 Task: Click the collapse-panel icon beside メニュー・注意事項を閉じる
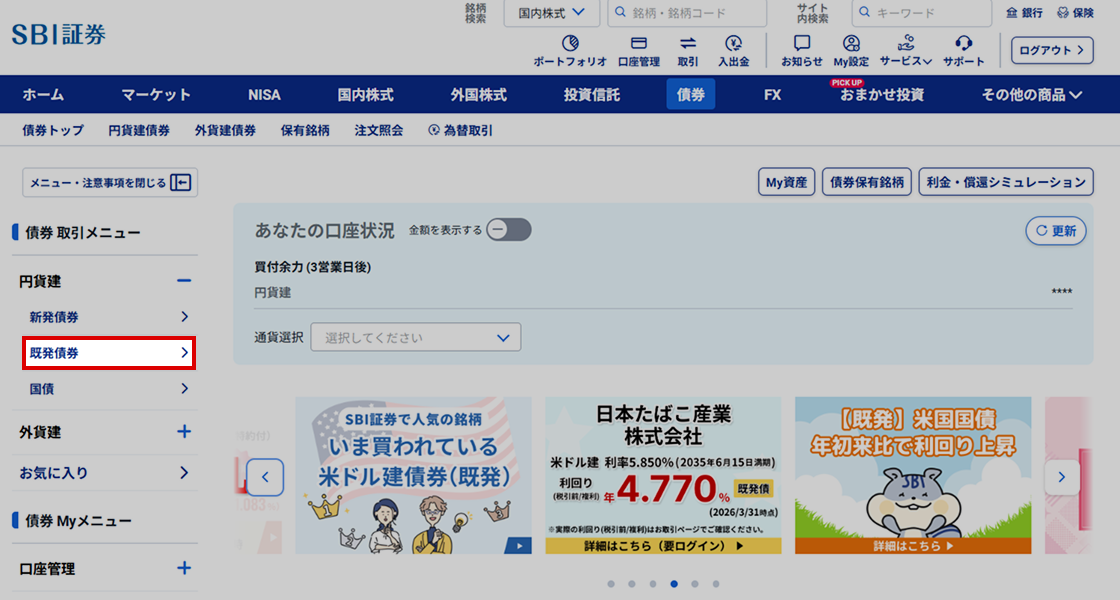coord(181,183)
